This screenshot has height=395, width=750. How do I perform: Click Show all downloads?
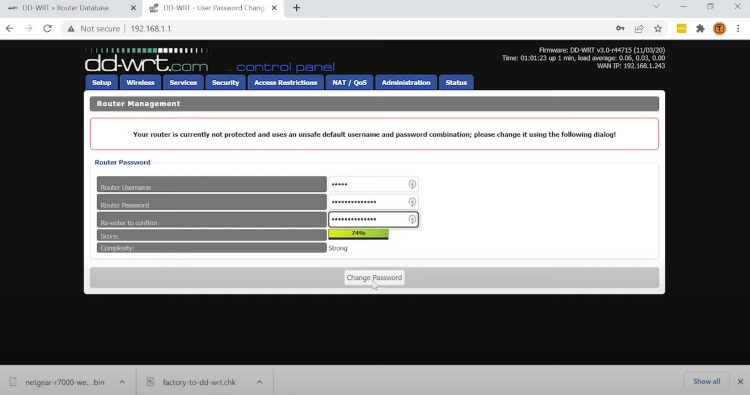[x=706, y=381]
